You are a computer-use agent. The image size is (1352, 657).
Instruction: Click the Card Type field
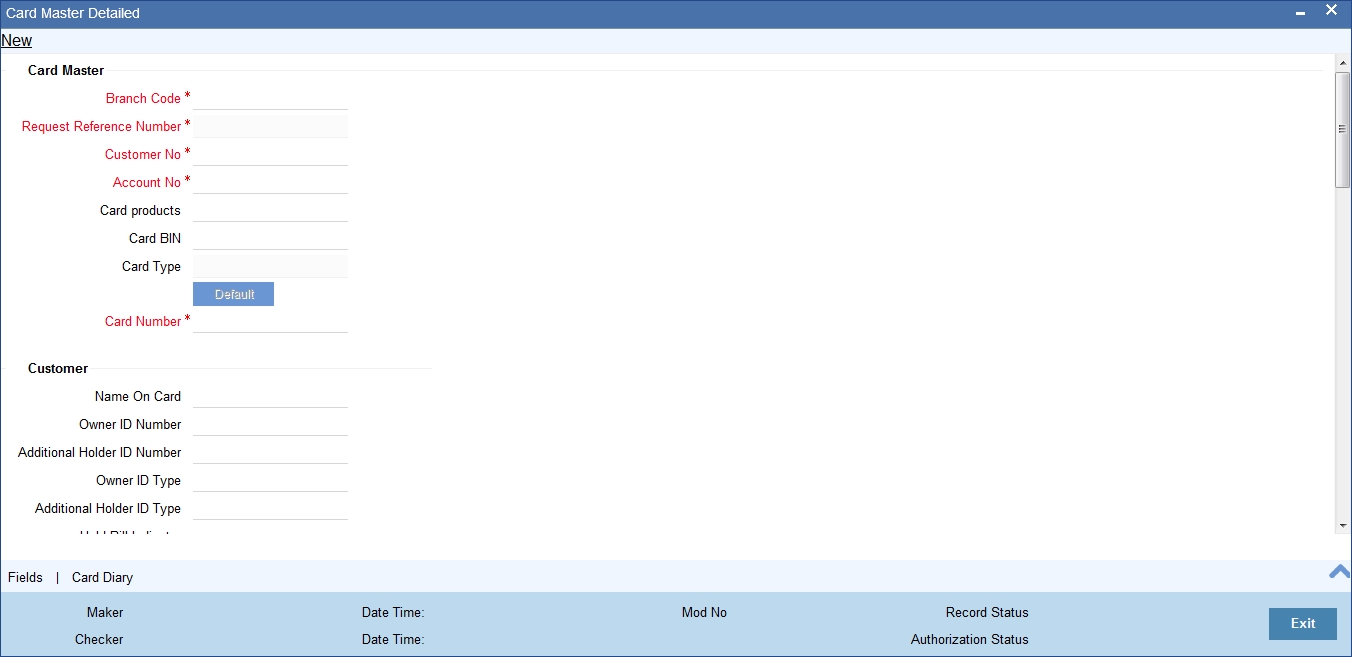tap(270, 266)
